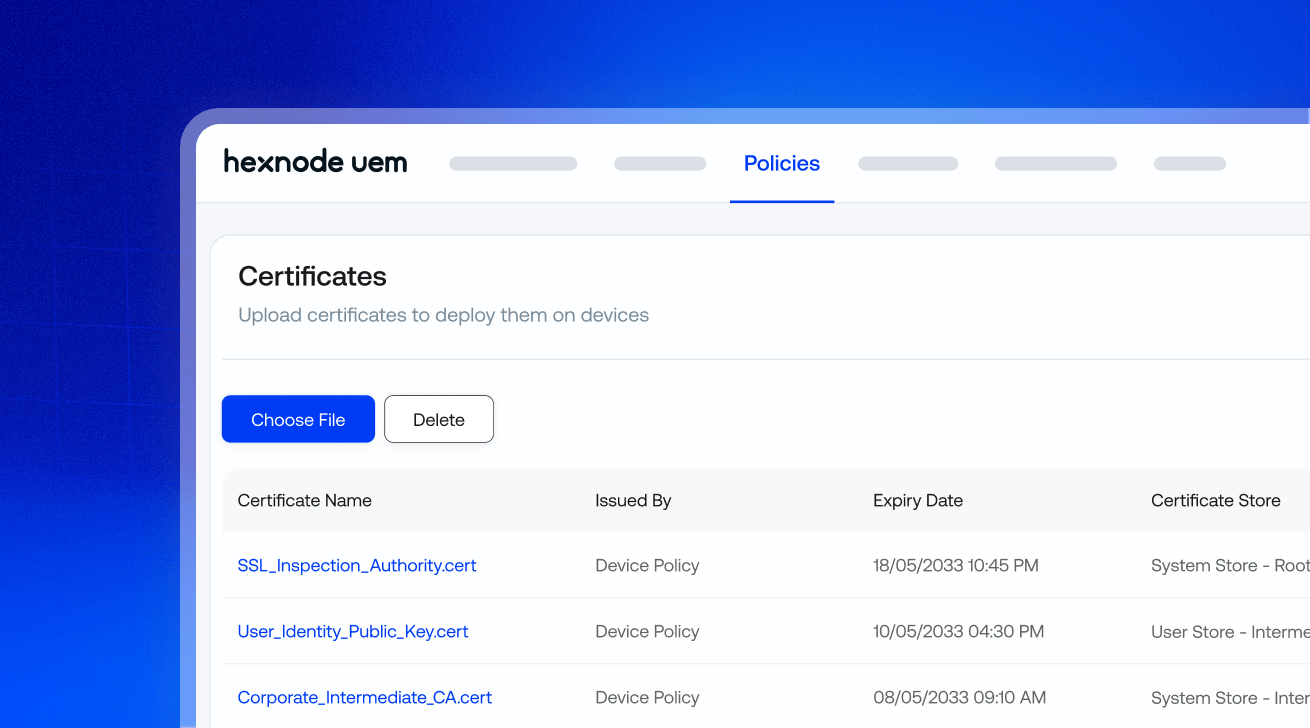Select the expiry date 10/05/2033 04:30 PM
This screenshot has height=728, width=1310.
[959, 632]
